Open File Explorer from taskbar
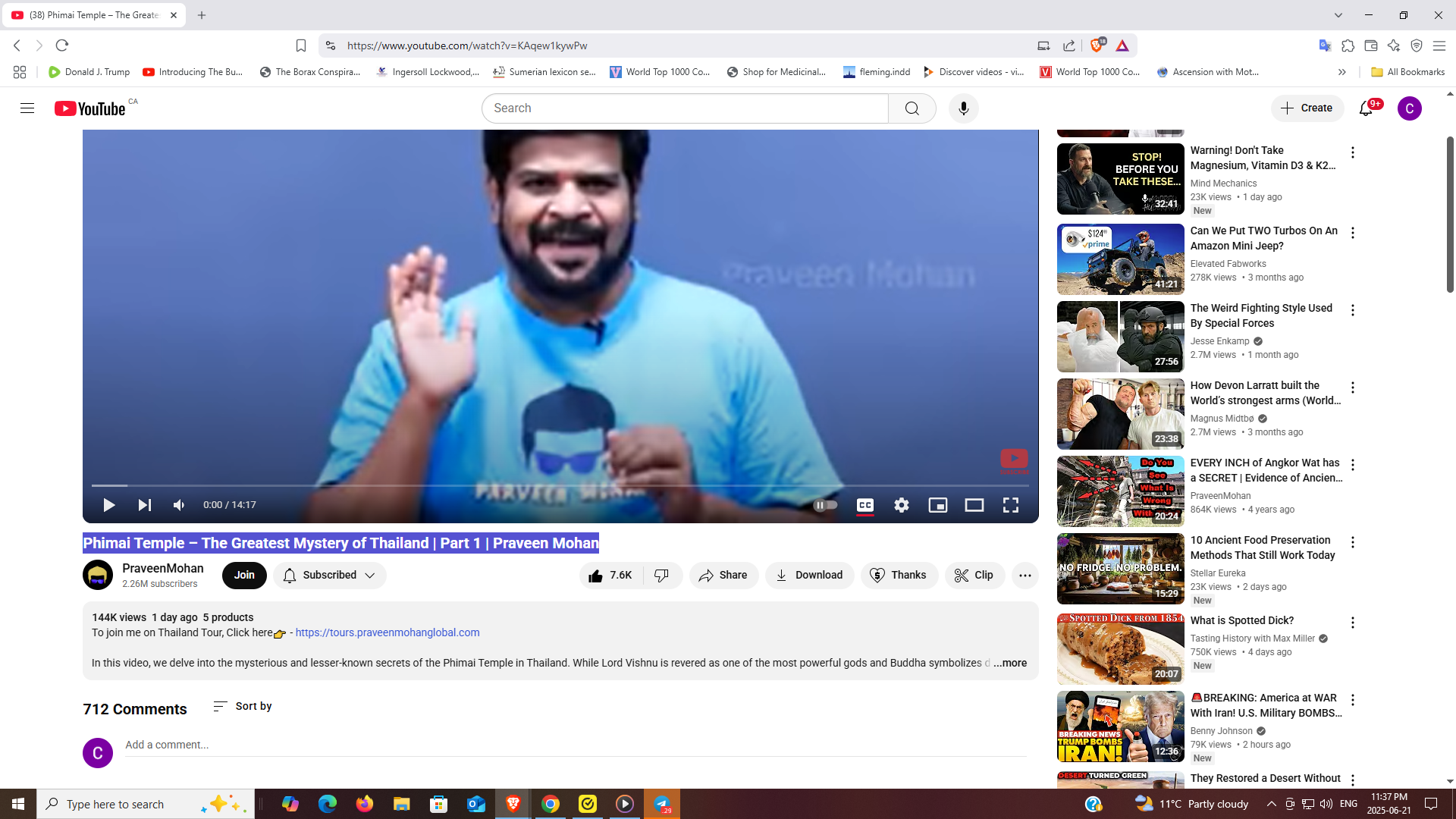Viewport: 1456px width, 819px height. tap(401, 804)
